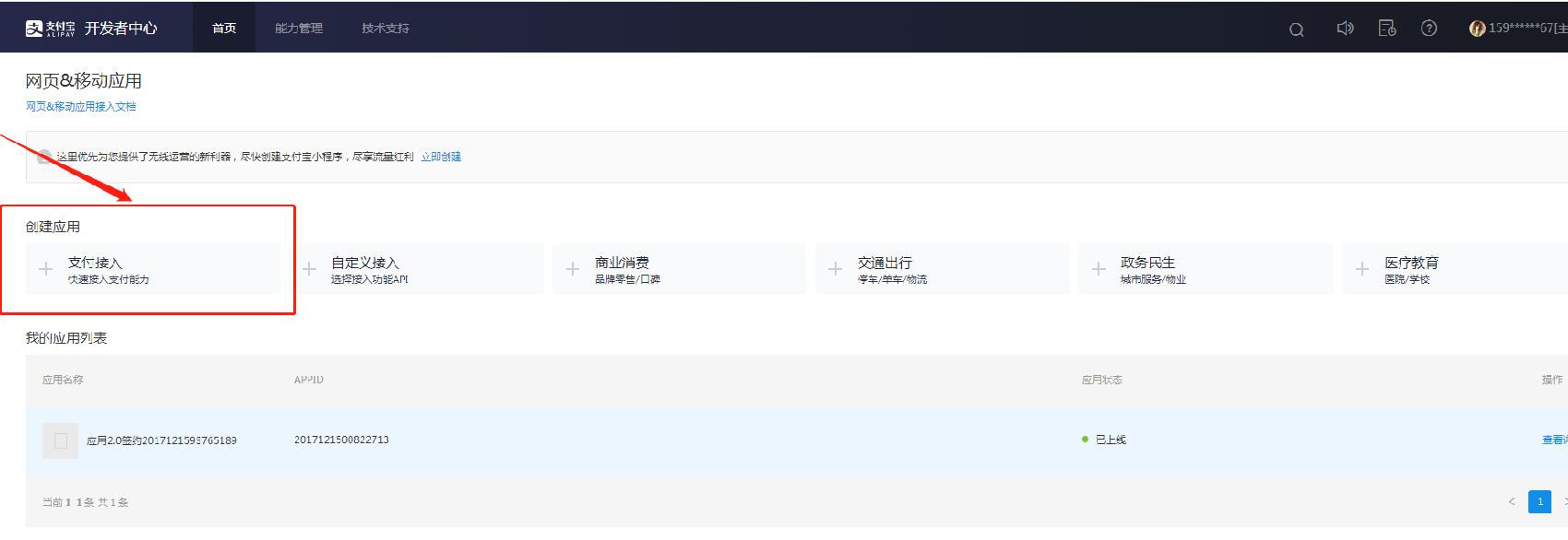1568x540 pixels.
Task: Open the document settings icon
Action: point(1386,29)
